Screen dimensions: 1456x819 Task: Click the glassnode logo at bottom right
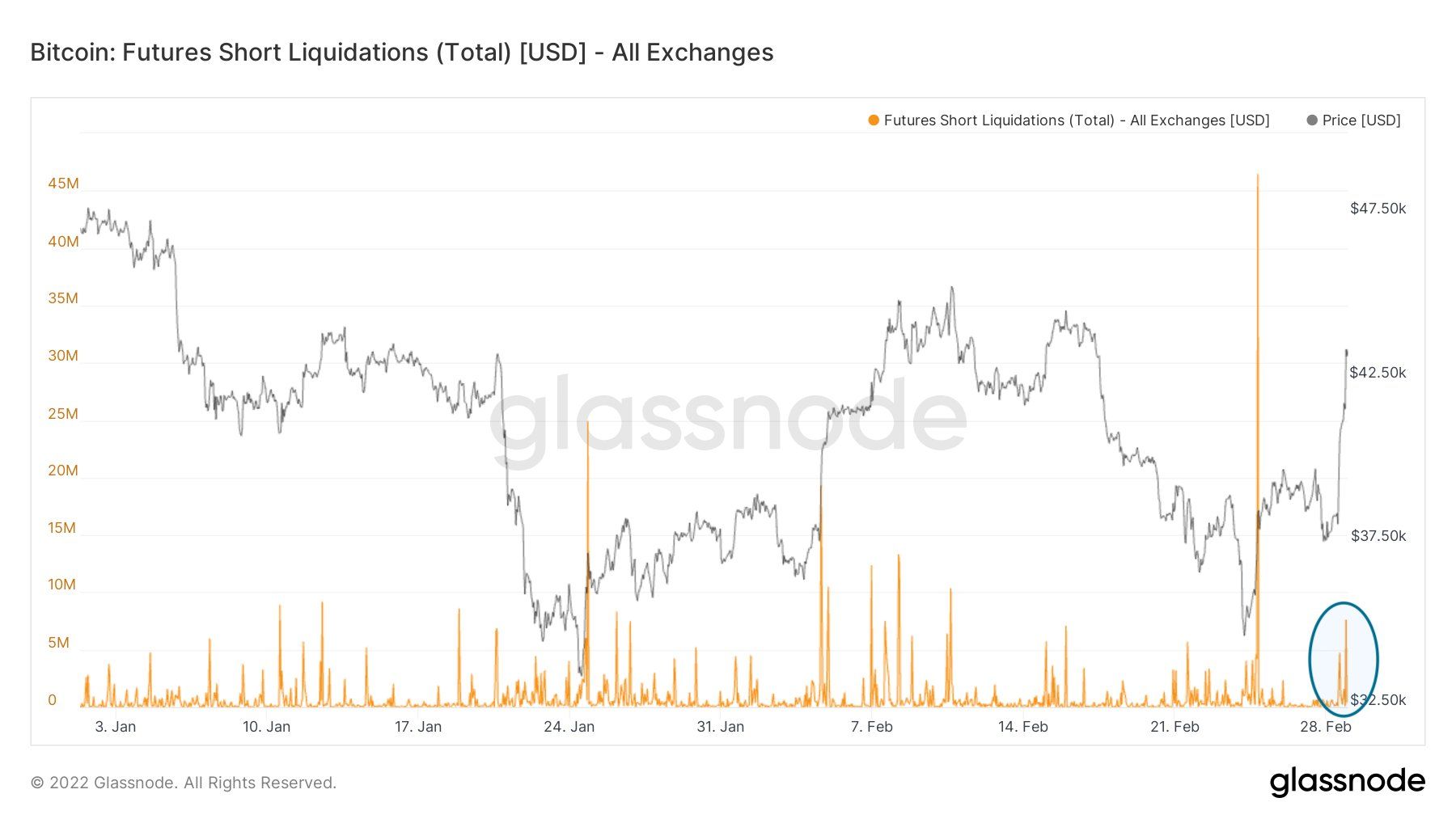pyautogui.click(x=1347, y=781)
